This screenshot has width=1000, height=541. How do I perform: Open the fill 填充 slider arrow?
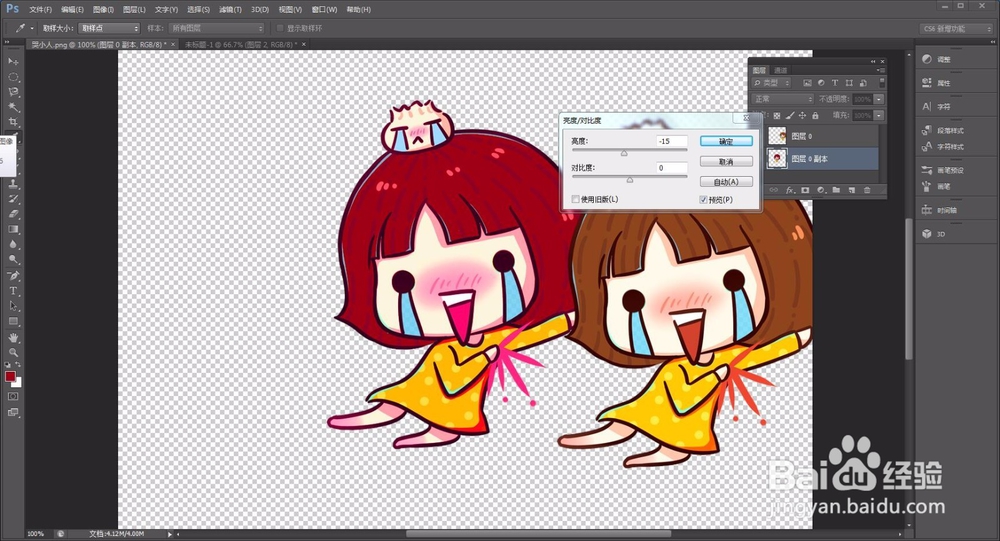[879, 115]
